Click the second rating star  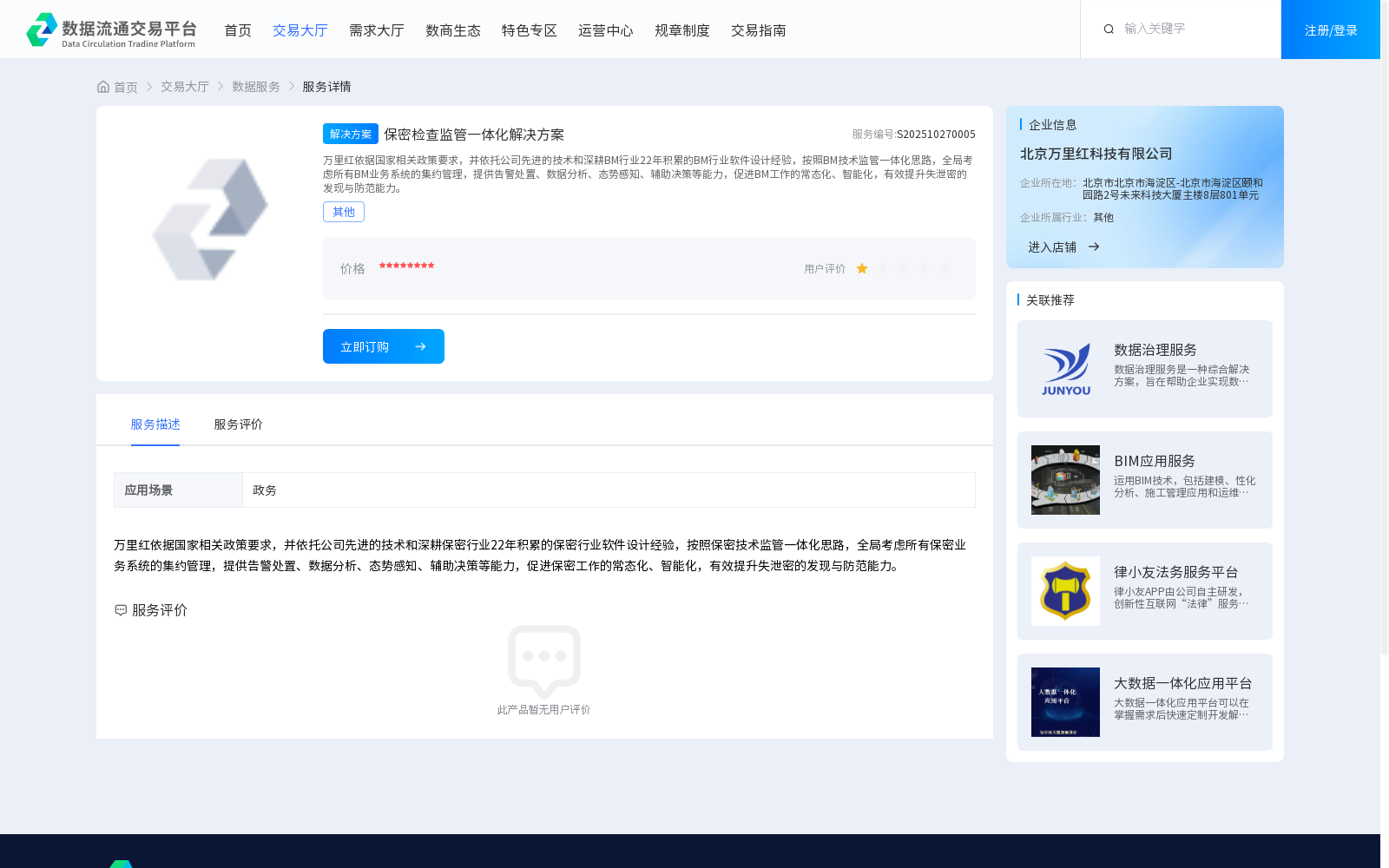tap(883, 269)
